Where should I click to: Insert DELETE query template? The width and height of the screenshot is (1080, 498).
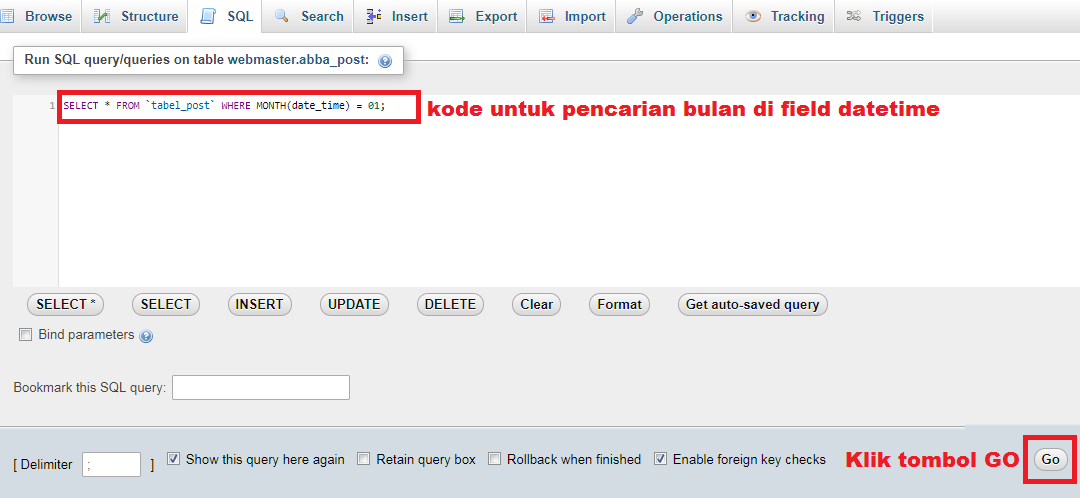point(450,304)
